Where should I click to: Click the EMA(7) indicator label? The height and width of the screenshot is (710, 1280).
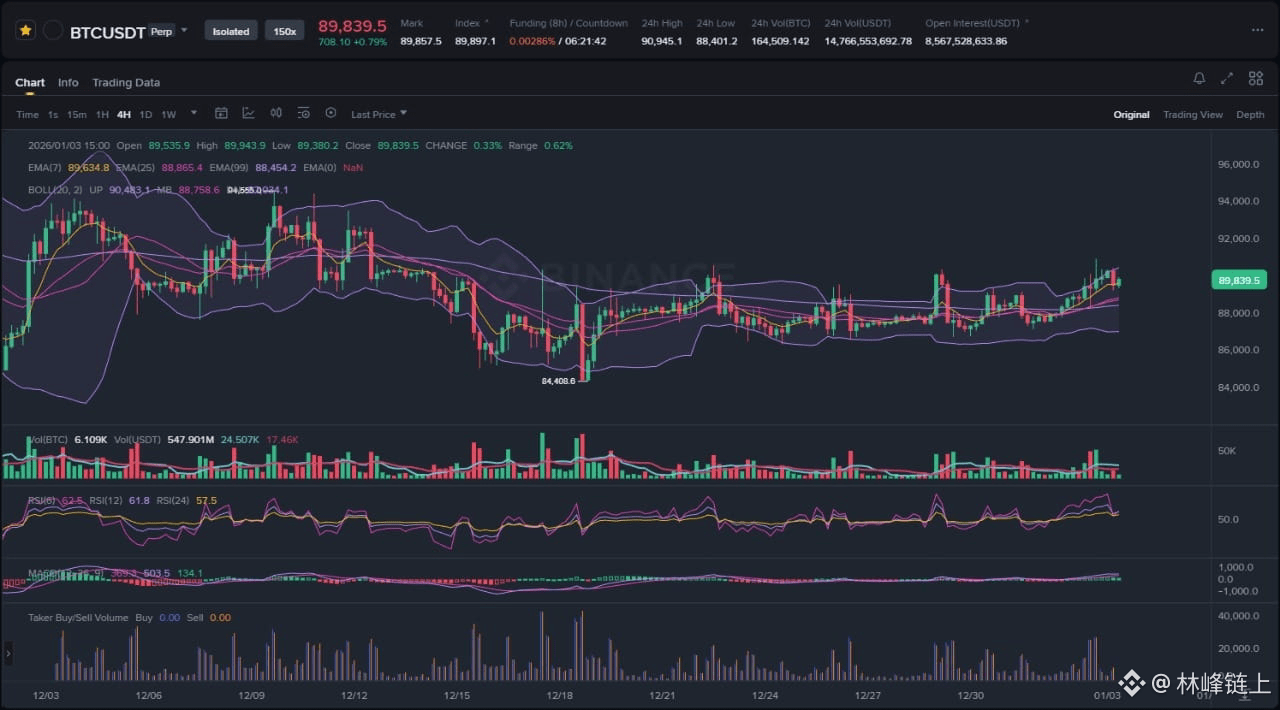point(46,168)
